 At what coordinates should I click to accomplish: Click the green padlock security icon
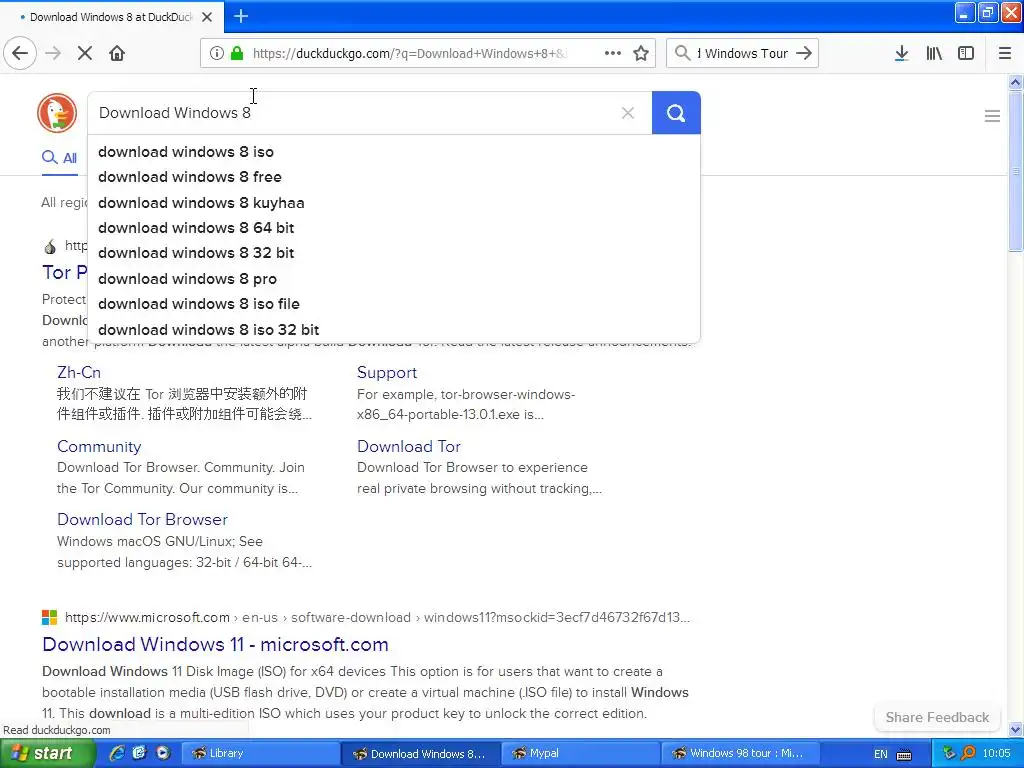pos(237,53)
